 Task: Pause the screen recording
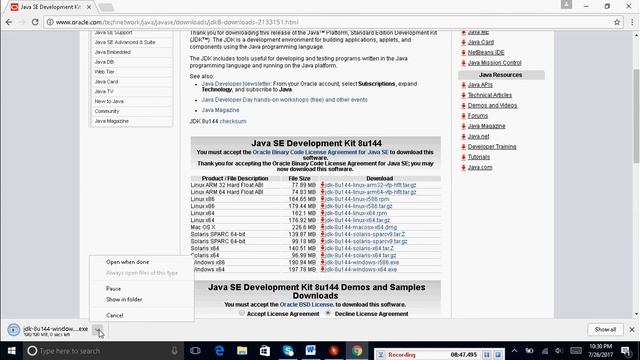point(487,355)
